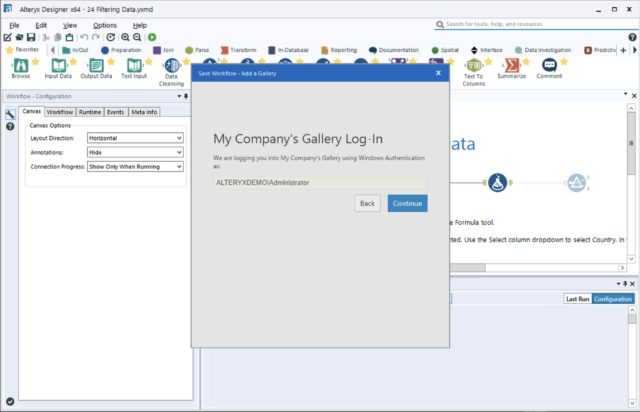Click the faded triangle tool node on canvas
The width and height of the screenshot is (640, 412).
pos(576,183)
